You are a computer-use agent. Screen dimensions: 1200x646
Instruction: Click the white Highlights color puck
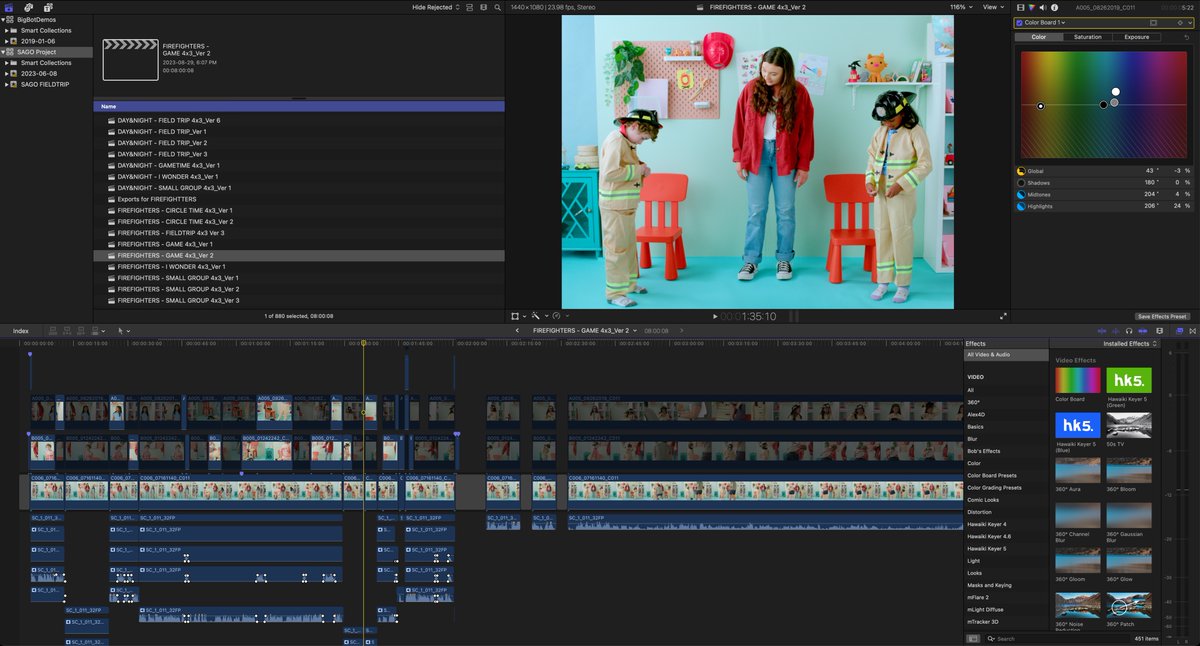point(1116,92)
